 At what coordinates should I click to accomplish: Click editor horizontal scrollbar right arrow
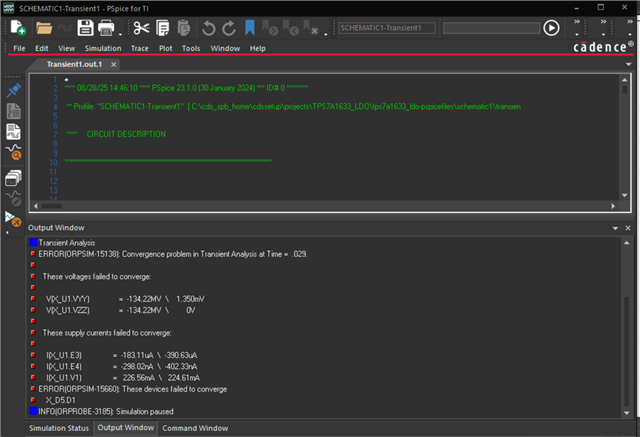(x=613, y=206)
